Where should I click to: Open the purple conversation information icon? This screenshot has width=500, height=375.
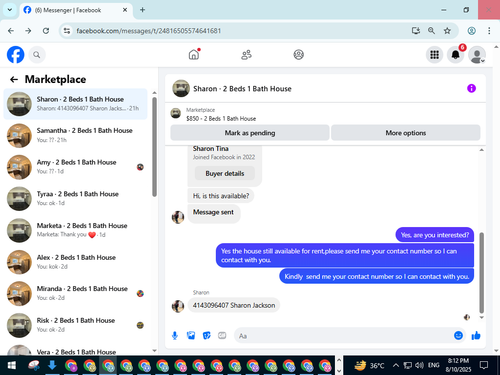click(471, 88)
